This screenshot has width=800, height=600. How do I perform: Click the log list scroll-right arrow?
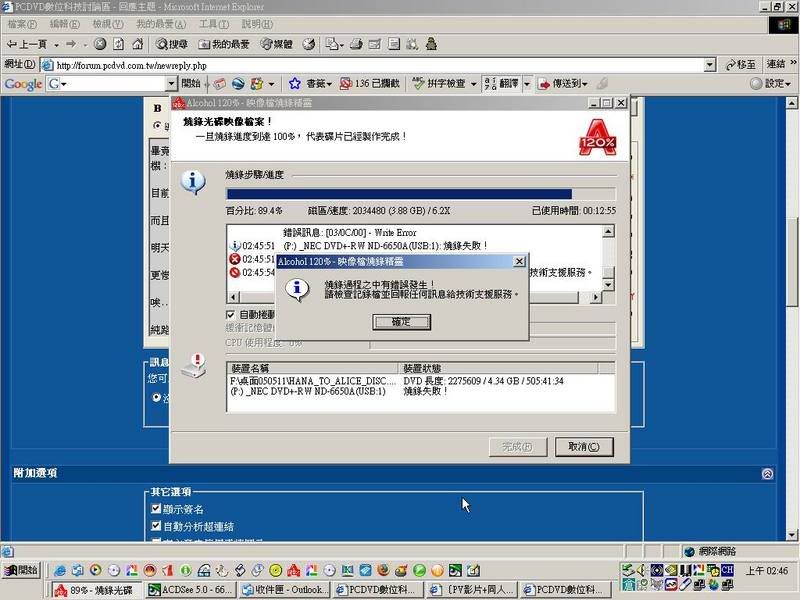point(596,297)
